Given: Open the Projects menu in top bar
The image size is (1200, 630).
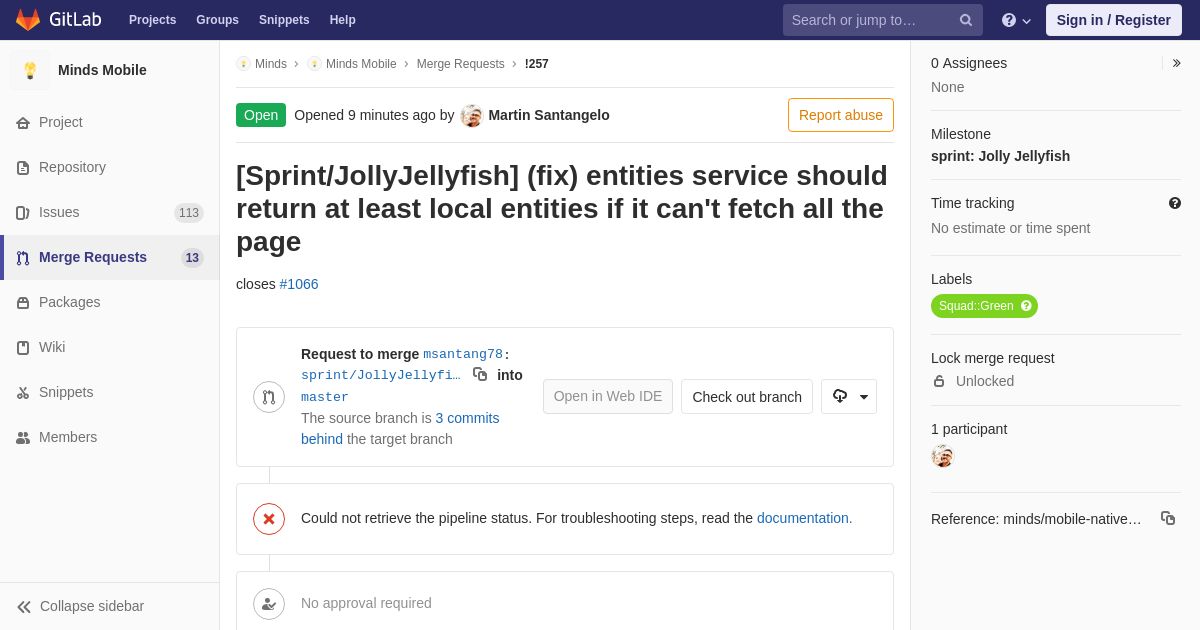Looking at the screenshot, I should pos(152,20).
